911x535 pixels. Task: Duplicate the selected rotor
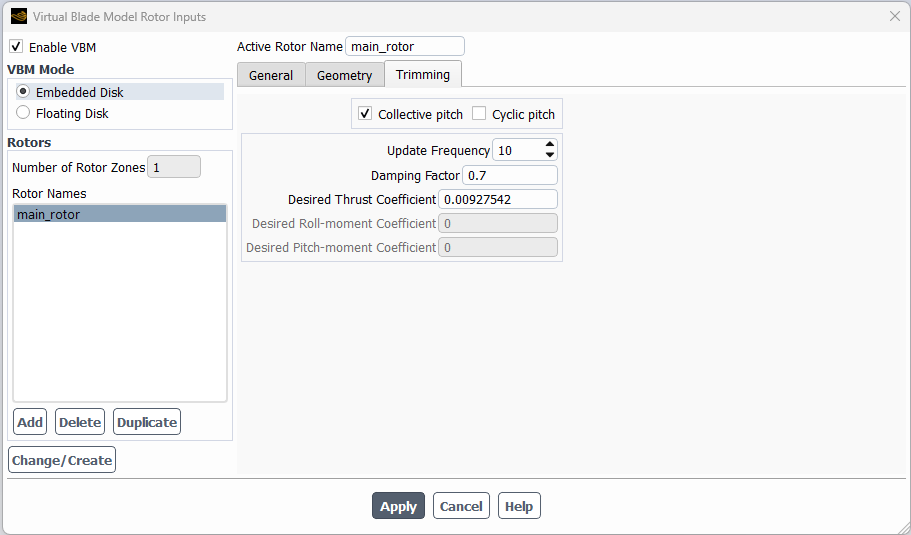point(147,422)
